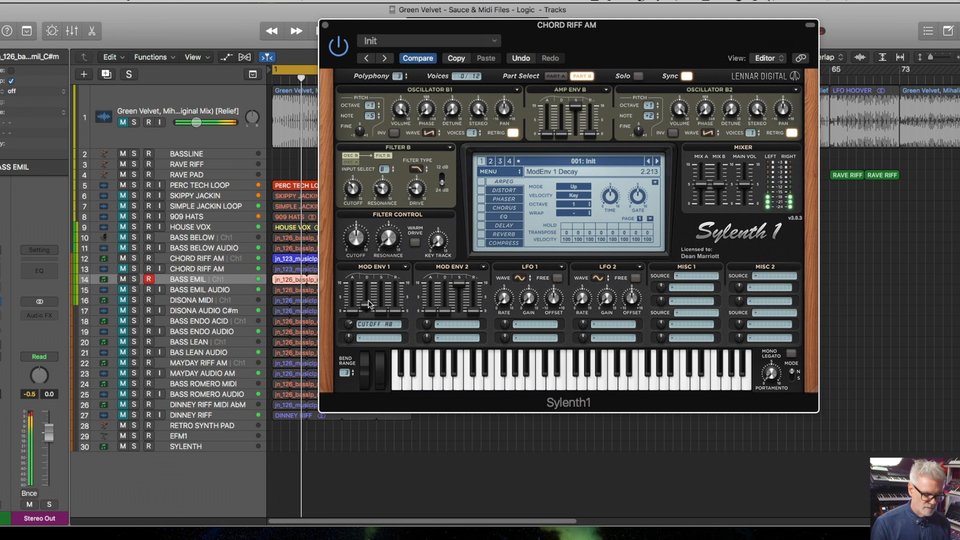Image resolution: width=960 pixels, height=540 pixels.
Task: Select the COMPRESS effect tab
Action: pos(504,243)
